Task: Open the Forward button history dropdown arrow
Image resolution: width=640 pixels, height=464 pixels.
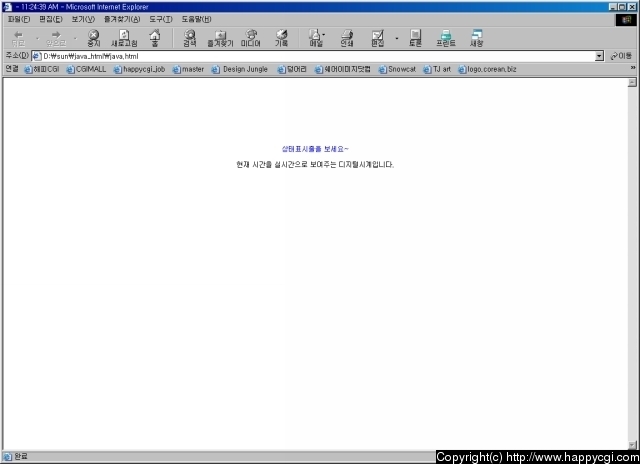Action: coord(75,38)
